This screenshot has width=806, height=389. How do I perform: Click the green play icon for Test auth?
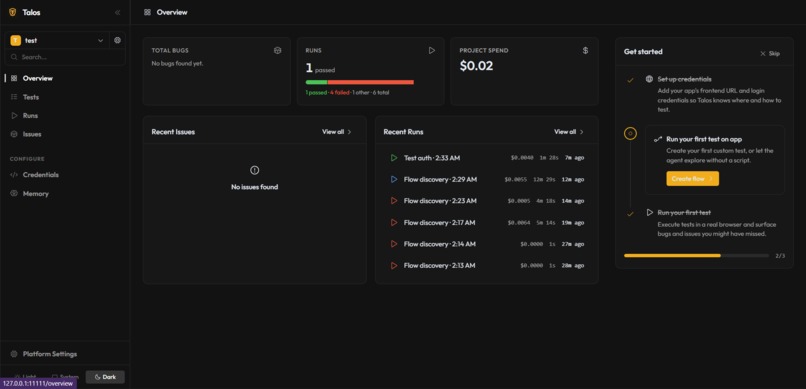coord(394,158)
